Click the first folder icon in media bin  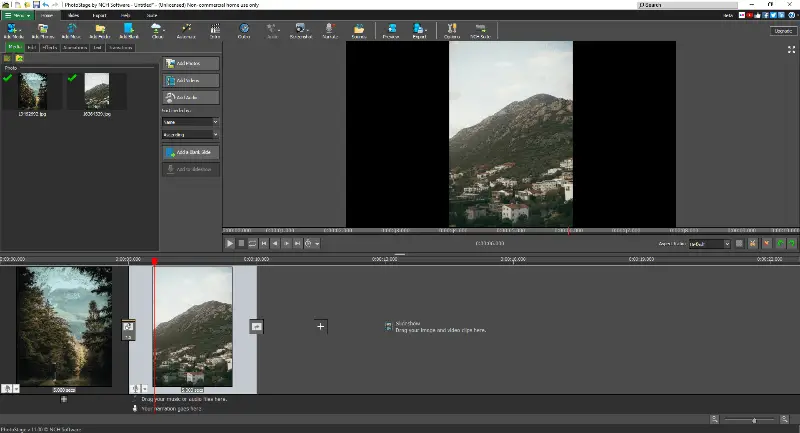pos(7,58)
